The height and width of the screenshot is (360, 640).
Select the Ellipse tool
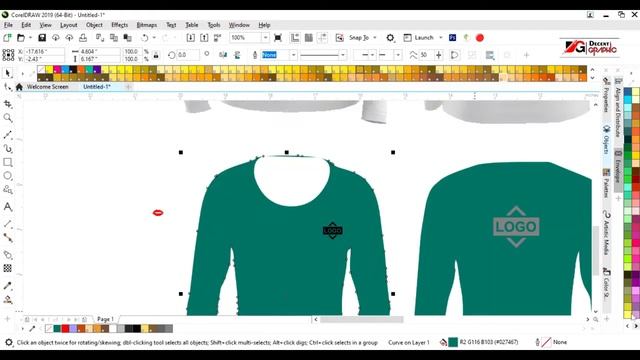click(x=7, y=176)
